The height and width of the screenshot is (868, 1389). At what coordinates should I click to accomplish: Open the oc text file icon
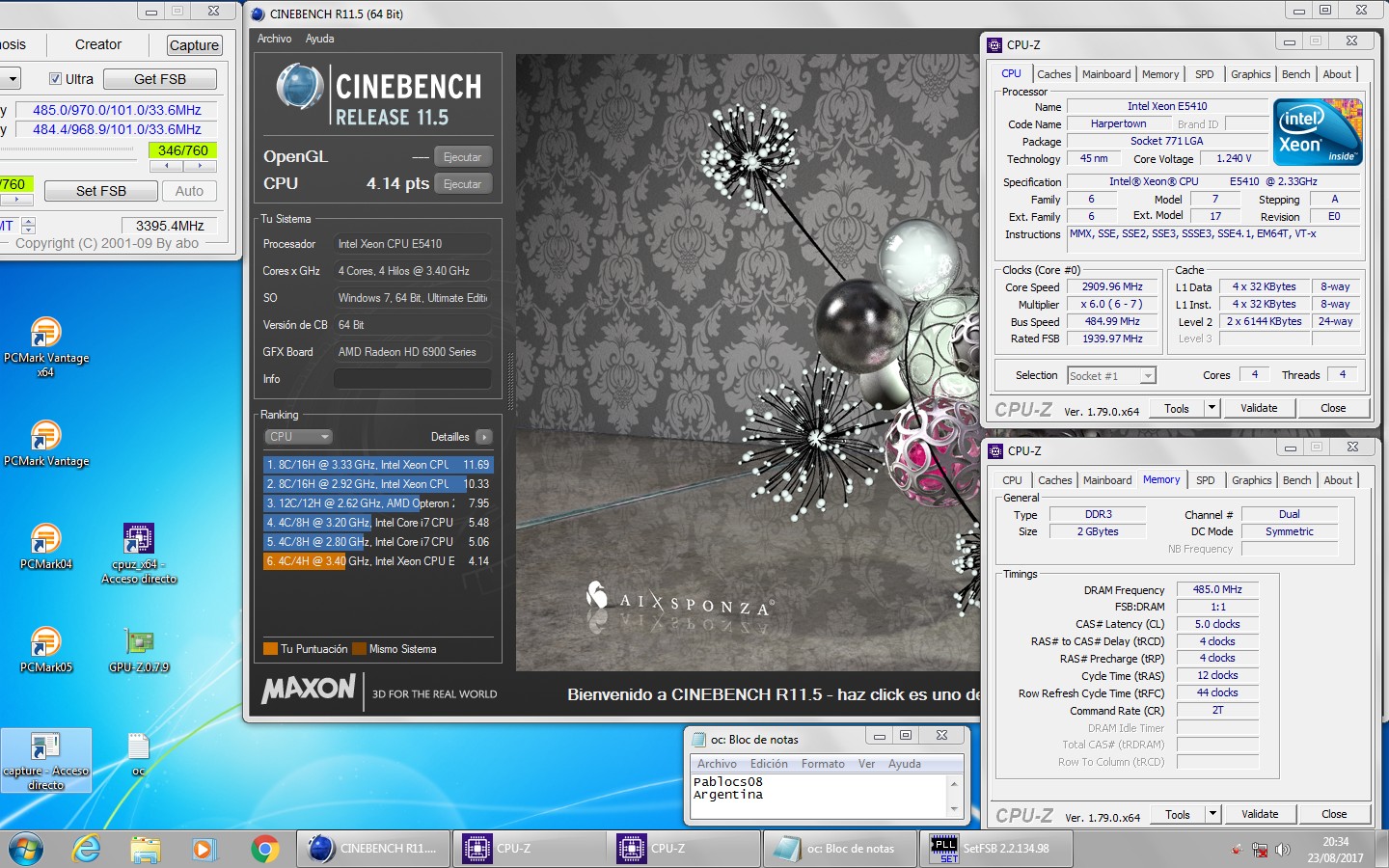click(x=139, y=754)
